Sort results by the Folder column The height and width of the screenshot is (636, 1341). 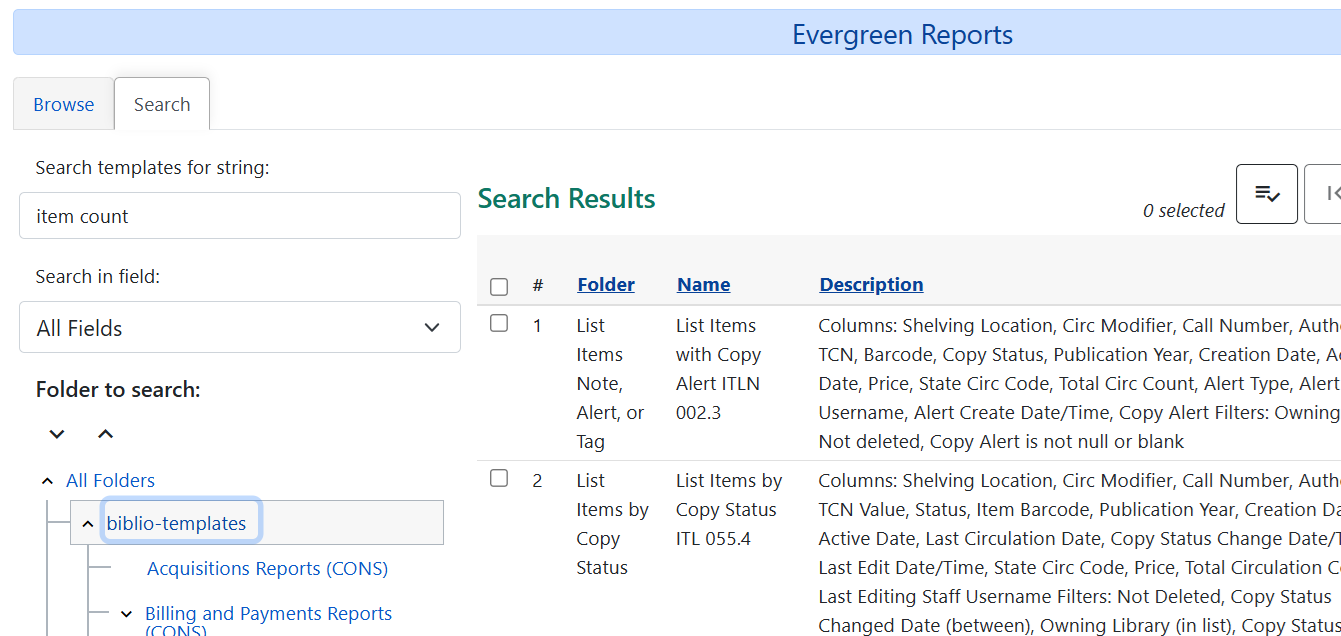click(605, 284)
